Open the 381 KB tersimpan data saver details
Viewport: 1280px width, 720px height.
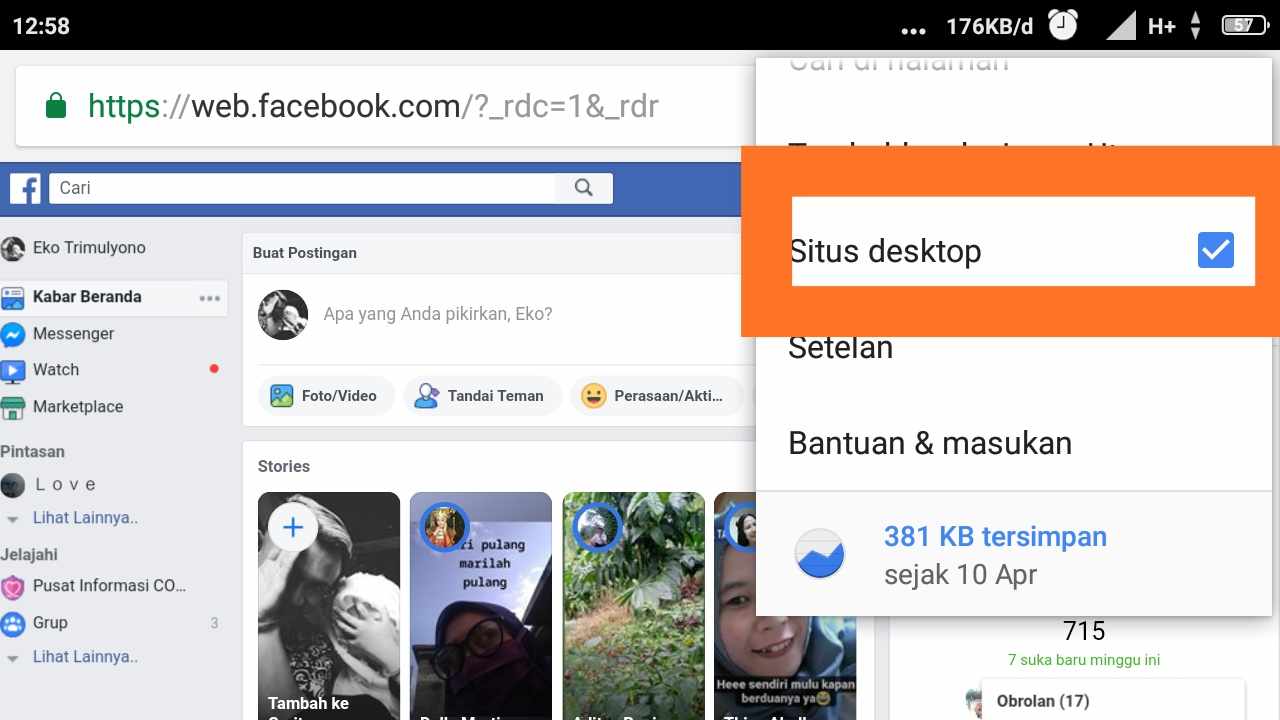(x=995, y=537)
